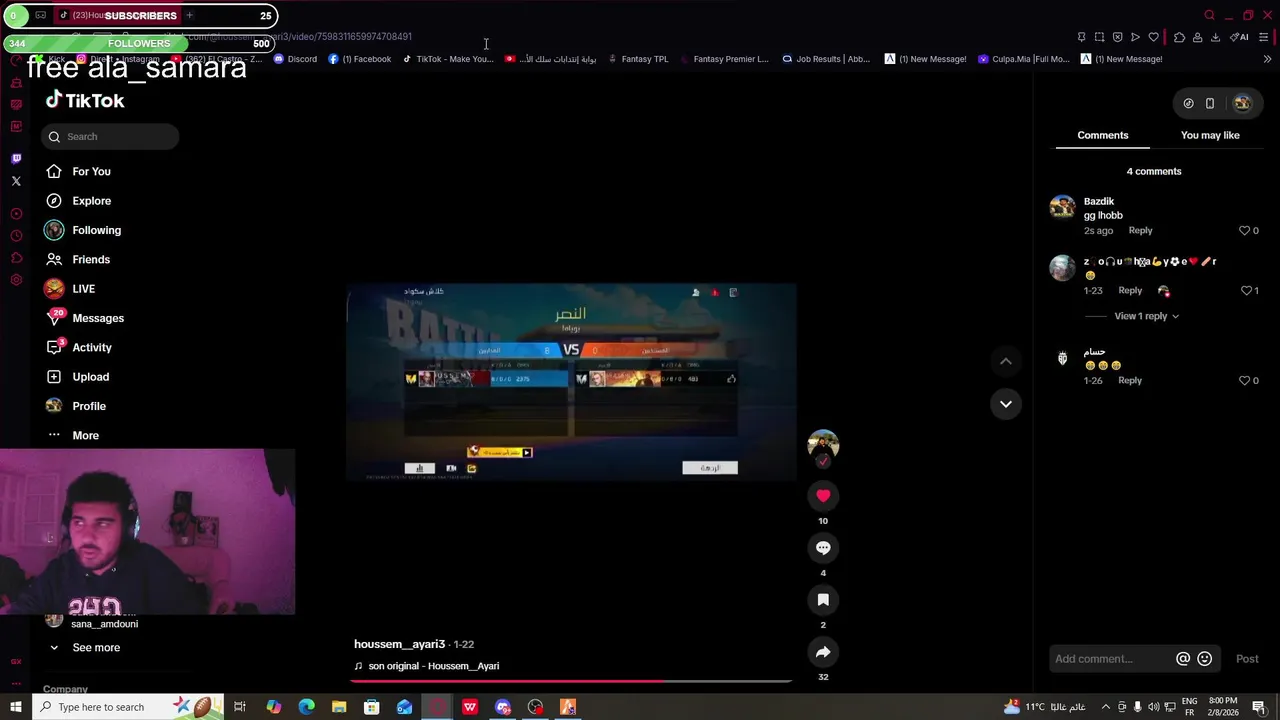Viewport: 1280px width, 720px height.
Task: Like the video with the heart icon
Action: click(x=823, y=495)
